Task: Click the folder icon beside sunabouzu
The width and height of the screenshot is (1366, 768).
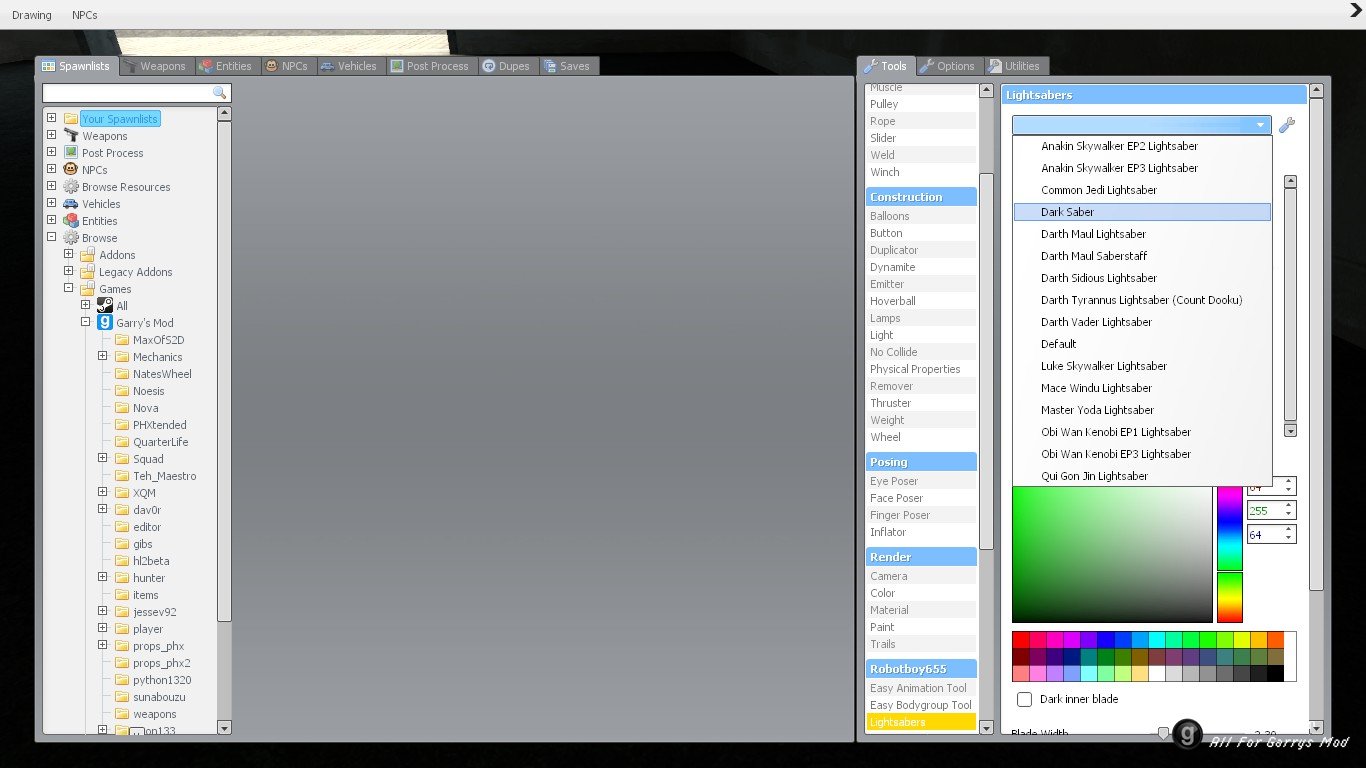Action: (x=122, y=696)
